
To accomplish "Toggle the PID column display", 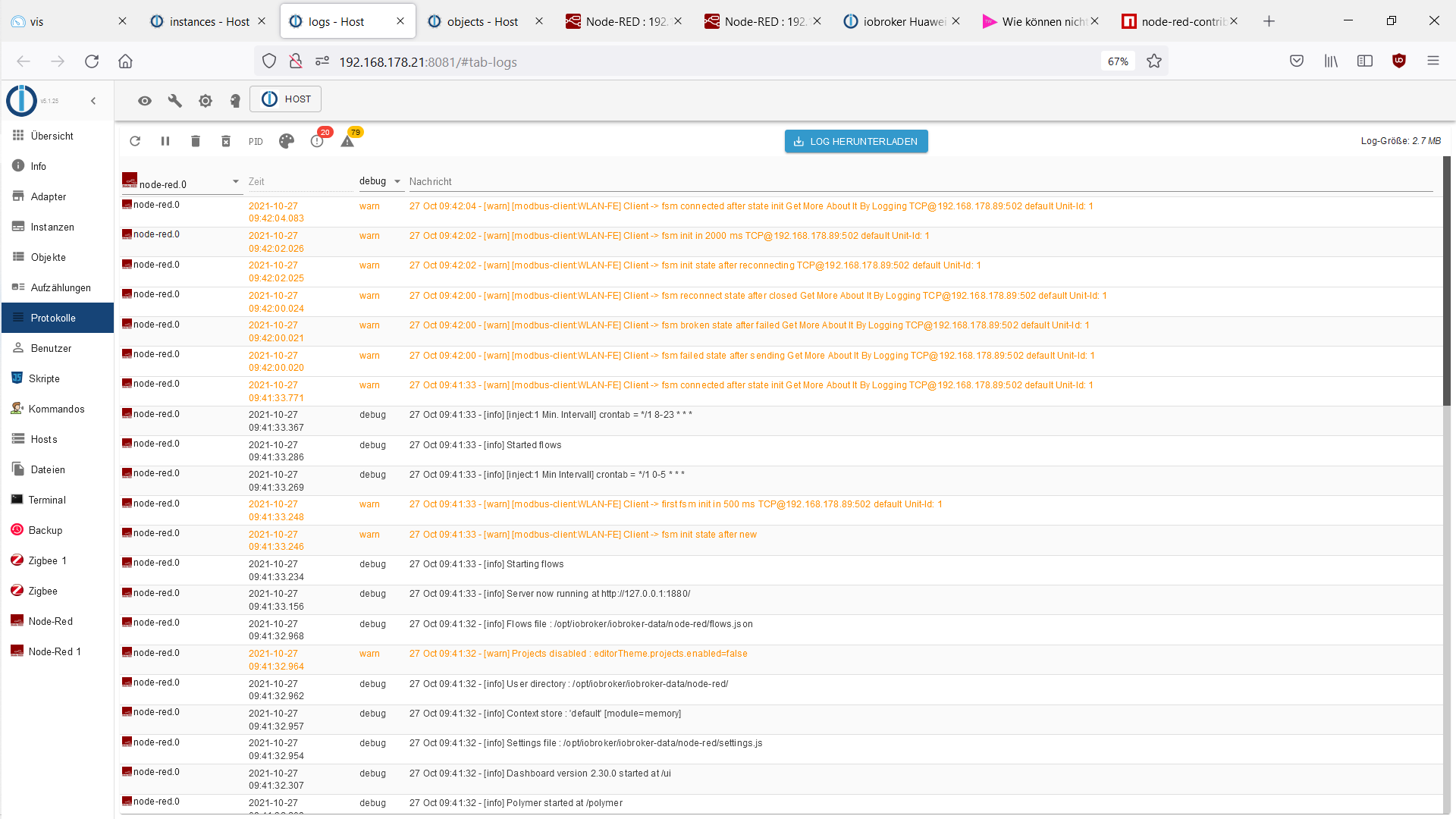I will tap(256, 142).
